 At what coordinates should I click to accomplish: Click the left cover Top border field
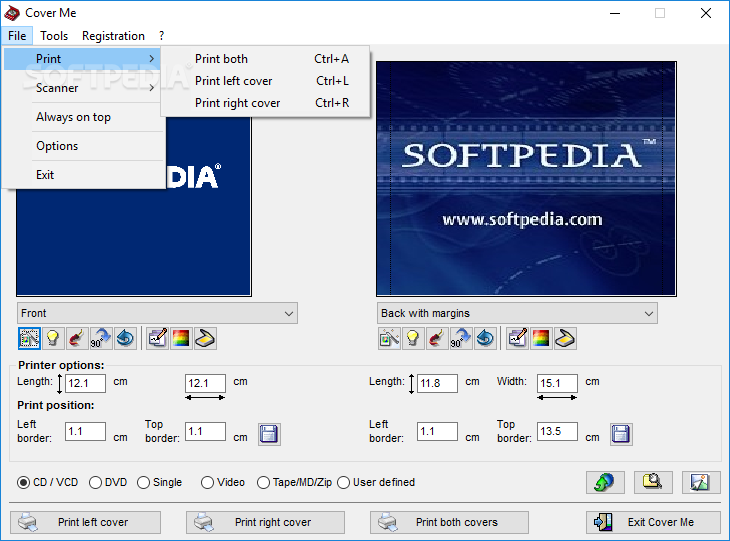[x=205, y=431]
